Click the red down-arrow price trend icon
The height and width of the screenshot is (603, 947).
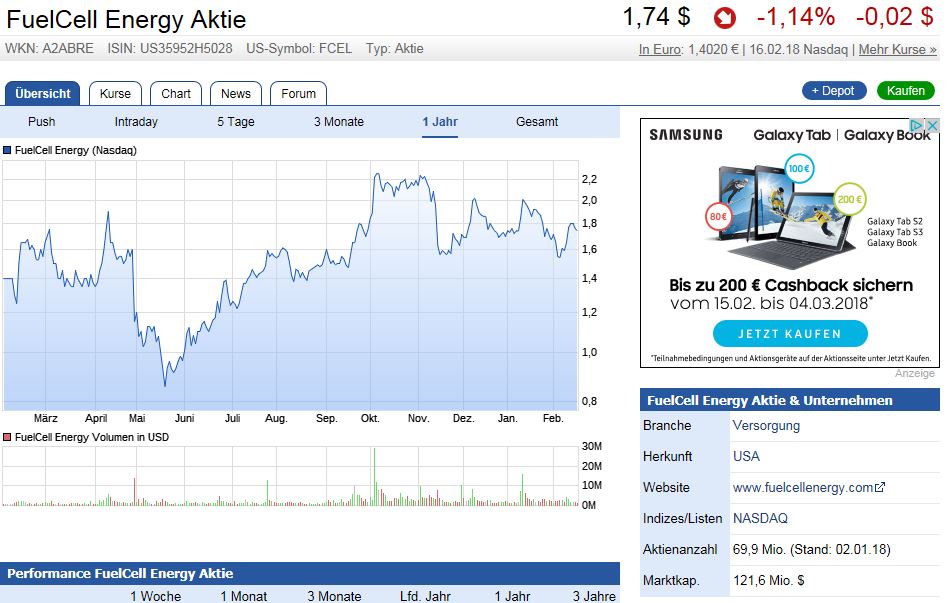tap(724, 18)
